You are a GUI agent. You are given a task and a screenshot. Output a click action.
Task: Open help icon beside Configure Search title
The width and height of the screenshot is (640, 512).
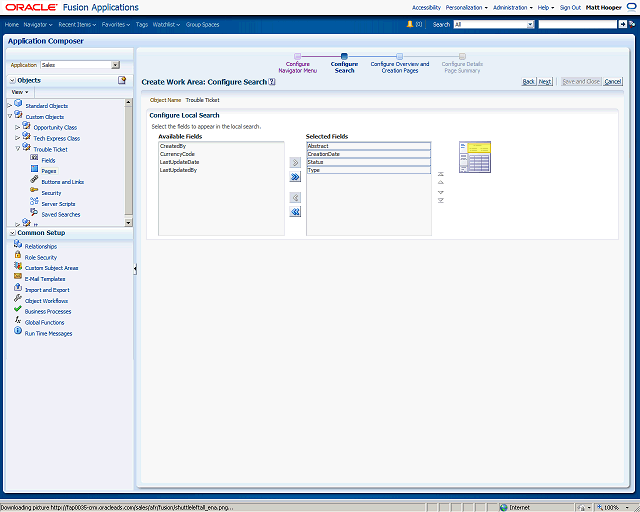pos(272,82)
